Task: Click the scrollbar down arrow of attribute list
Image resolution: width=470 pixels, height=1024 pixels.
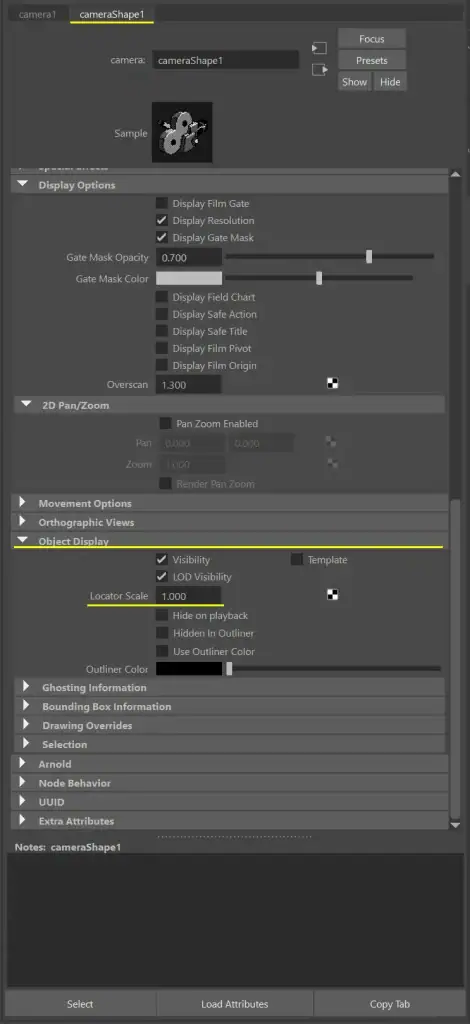Action: [x=455, y=825]
